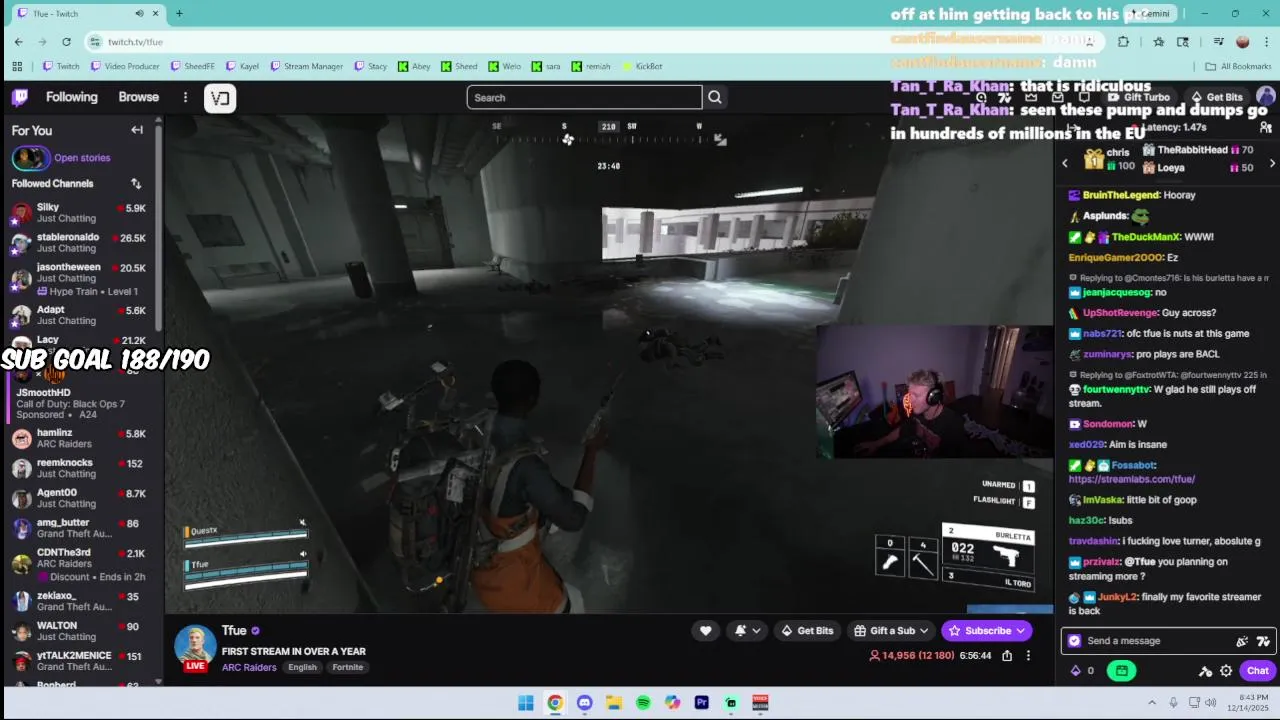View site information icon in address bar

point(95,41)
